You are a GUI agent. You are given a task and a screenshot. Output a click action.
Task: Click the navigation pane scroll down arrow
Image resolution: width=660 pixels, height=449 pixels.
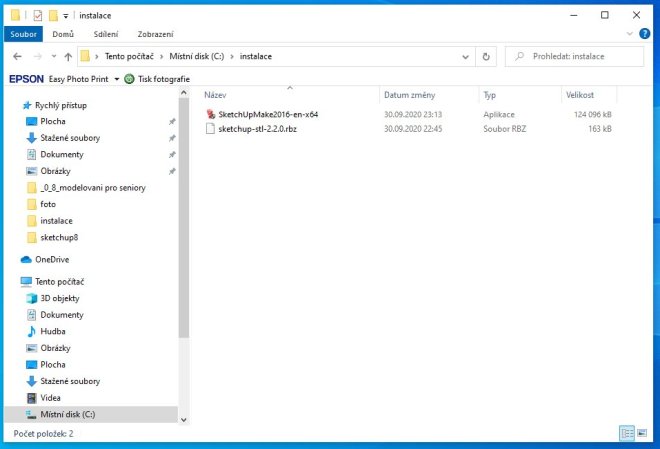pos(184,420)
